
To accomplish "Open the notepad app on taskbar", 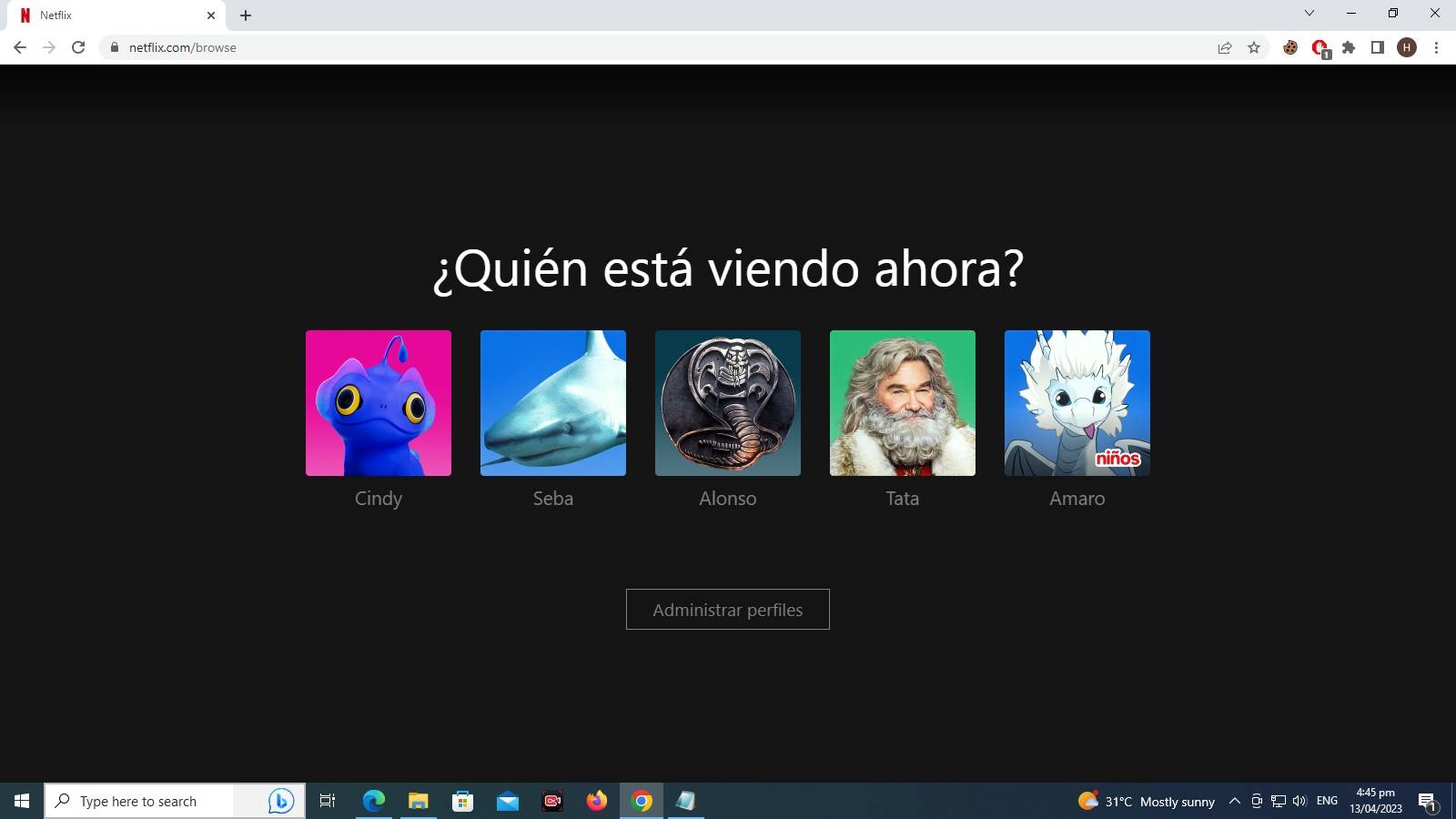I will (x=686, y=801).
